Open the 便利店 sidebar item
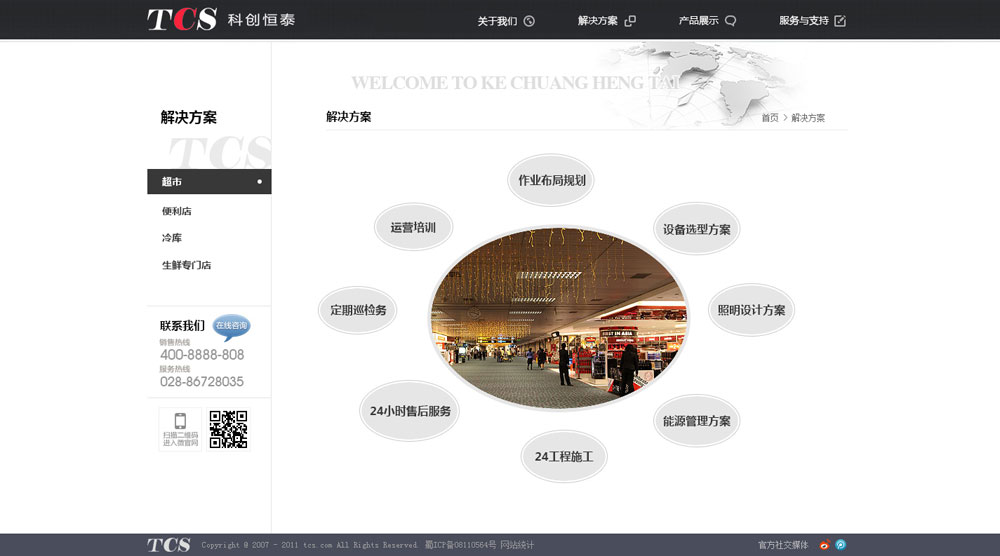The width and height of the screenshot is (1000, 556). pyautogui.click(x=177, y=211)
